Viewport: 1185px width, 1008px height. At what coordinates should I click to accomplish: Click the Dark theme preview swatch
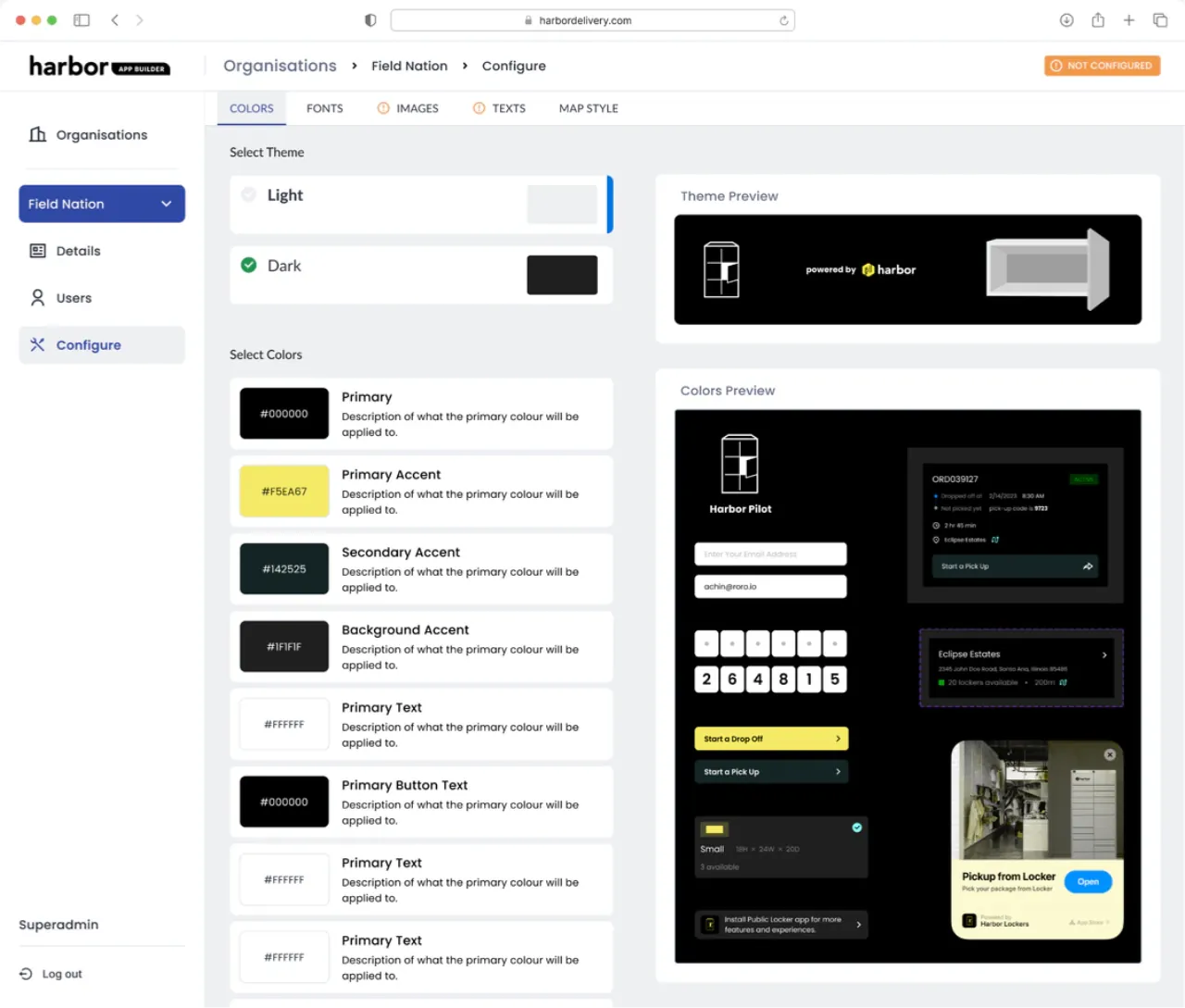[x=562, y=275]
